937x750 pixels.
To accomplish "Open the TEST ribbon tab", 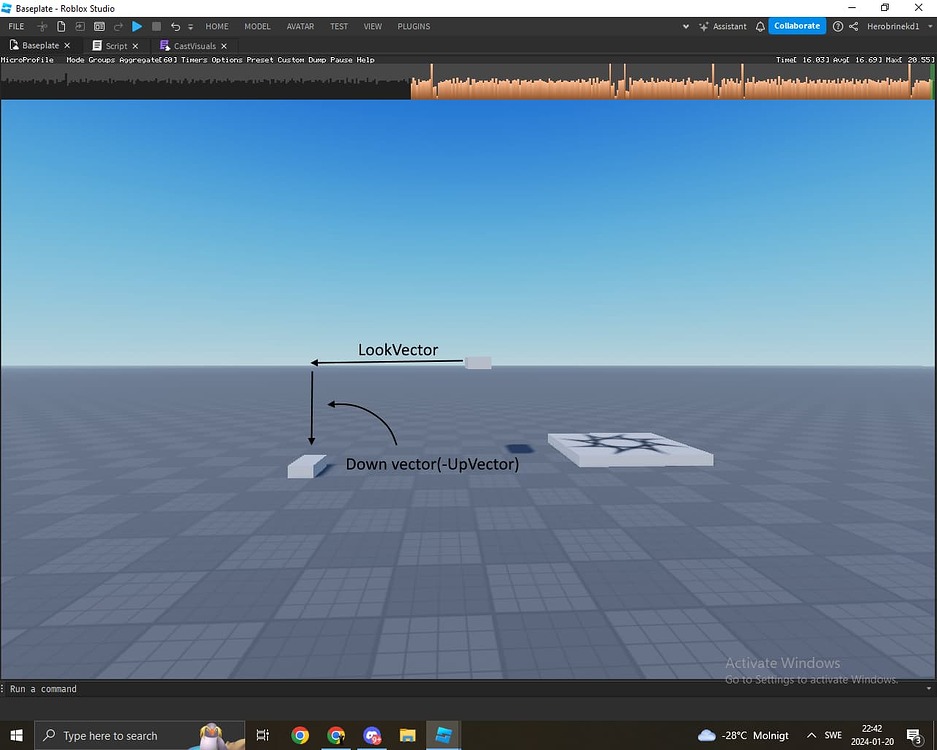I will pyautogui.click(x=339, y=26).
